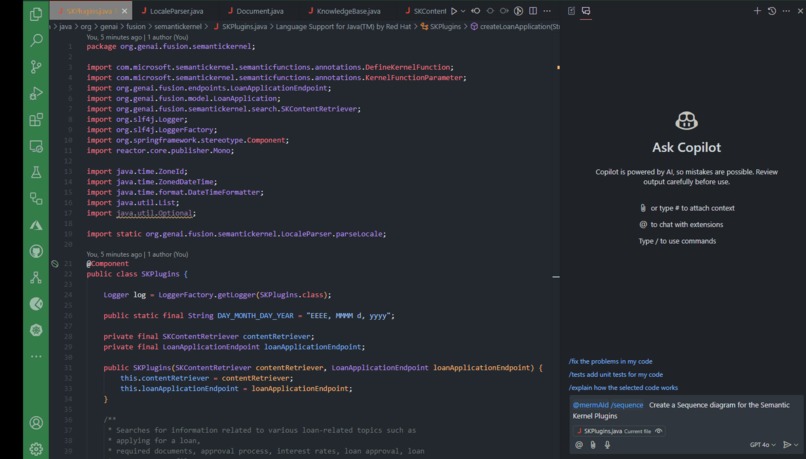
Task: Run the Java file with play button
Action: click(454, 11)
